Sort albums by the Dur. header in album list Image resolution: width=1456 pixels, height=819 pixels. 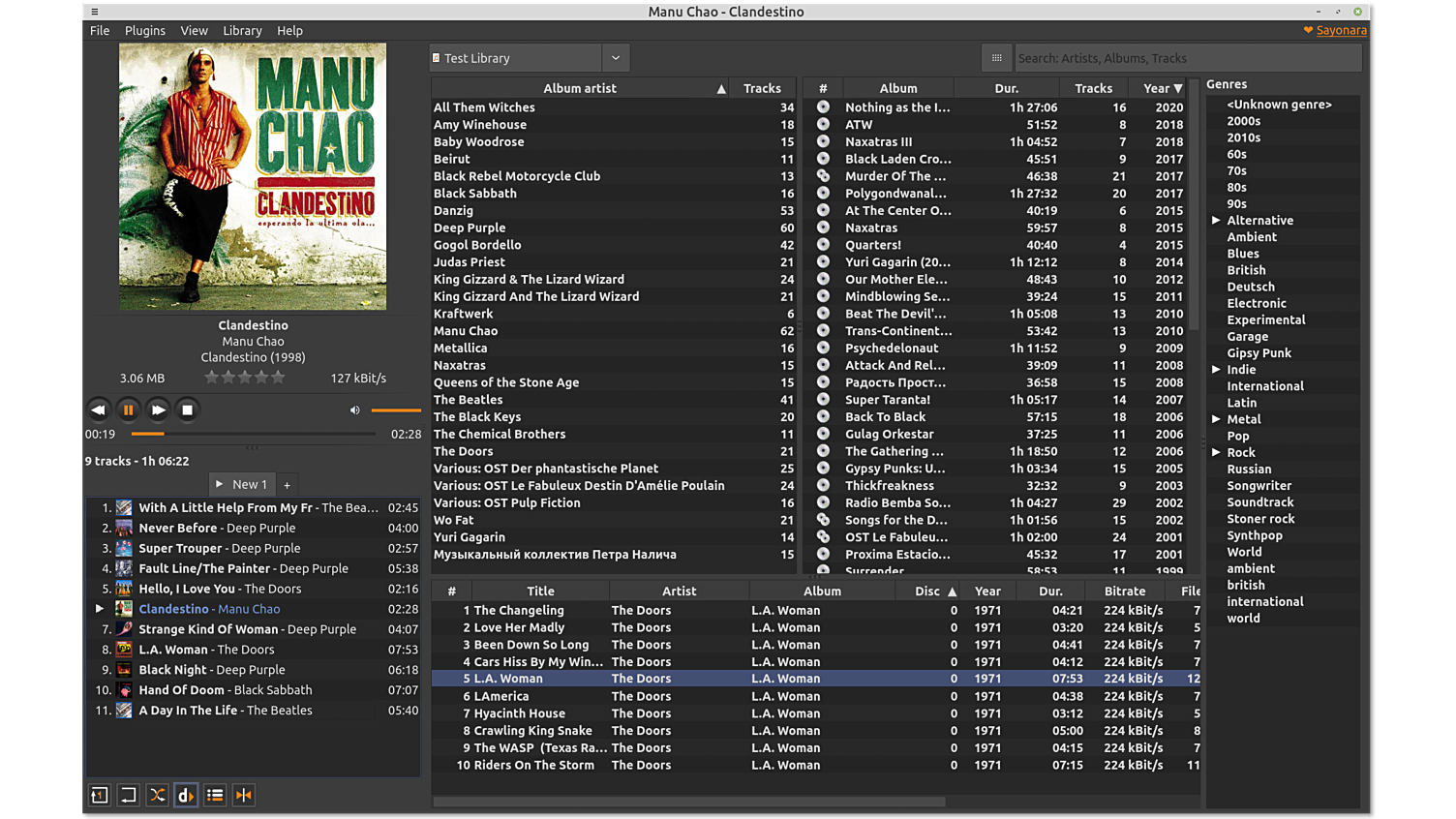(1007, 88)
